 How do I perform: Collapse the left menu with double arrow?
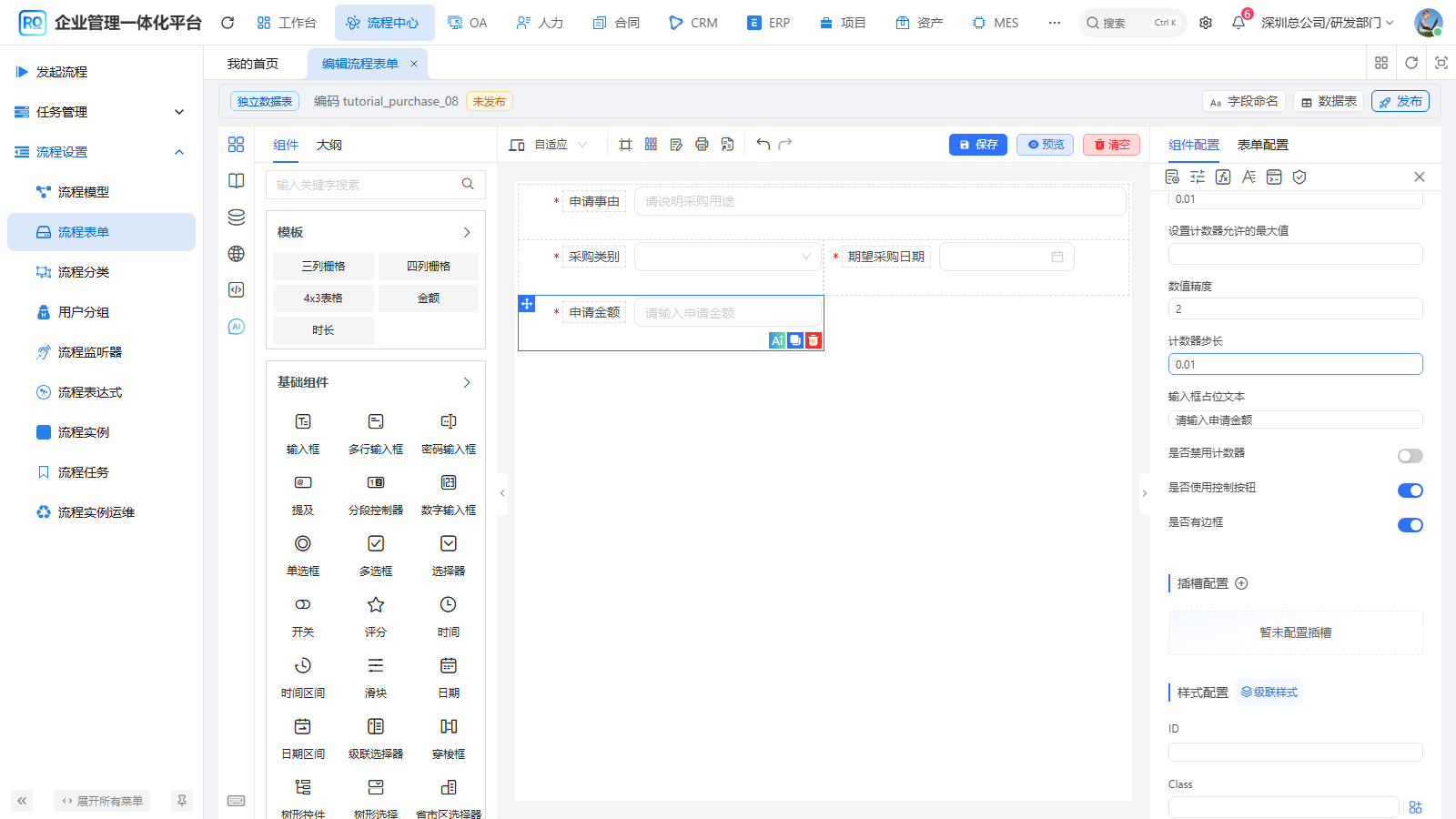[22, 801]
